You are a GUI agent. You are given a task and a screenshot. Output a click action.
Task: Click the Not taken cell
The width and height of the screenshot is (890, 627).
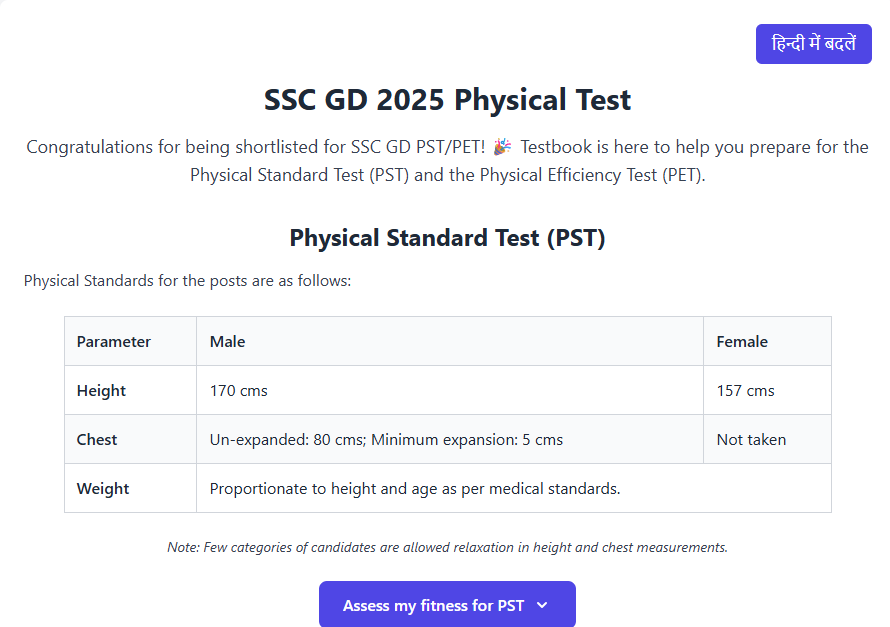tap(751, 439)
